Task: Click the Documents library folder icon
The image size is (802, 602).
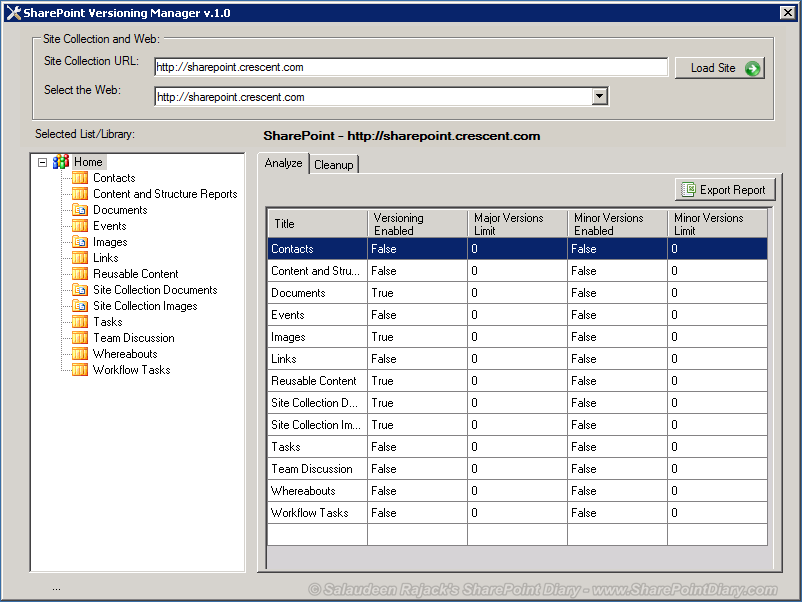Action: pos(80,210)
